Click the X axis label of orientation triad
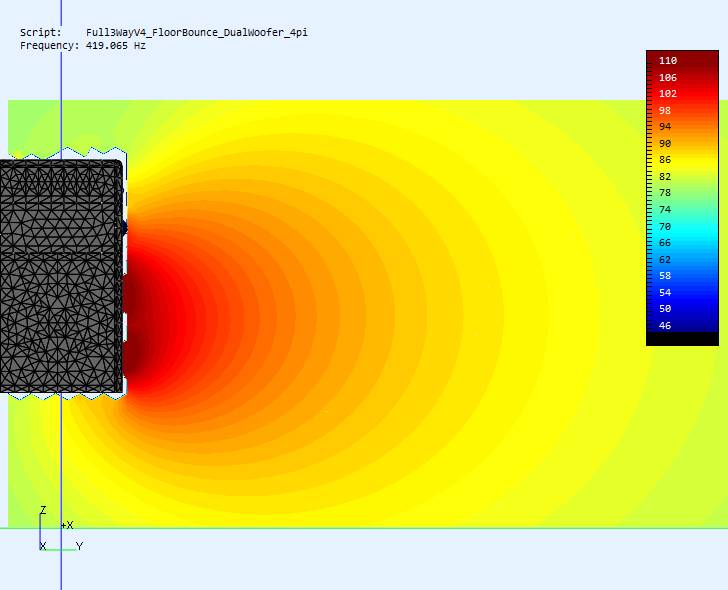728x590 pixels. 43,546
